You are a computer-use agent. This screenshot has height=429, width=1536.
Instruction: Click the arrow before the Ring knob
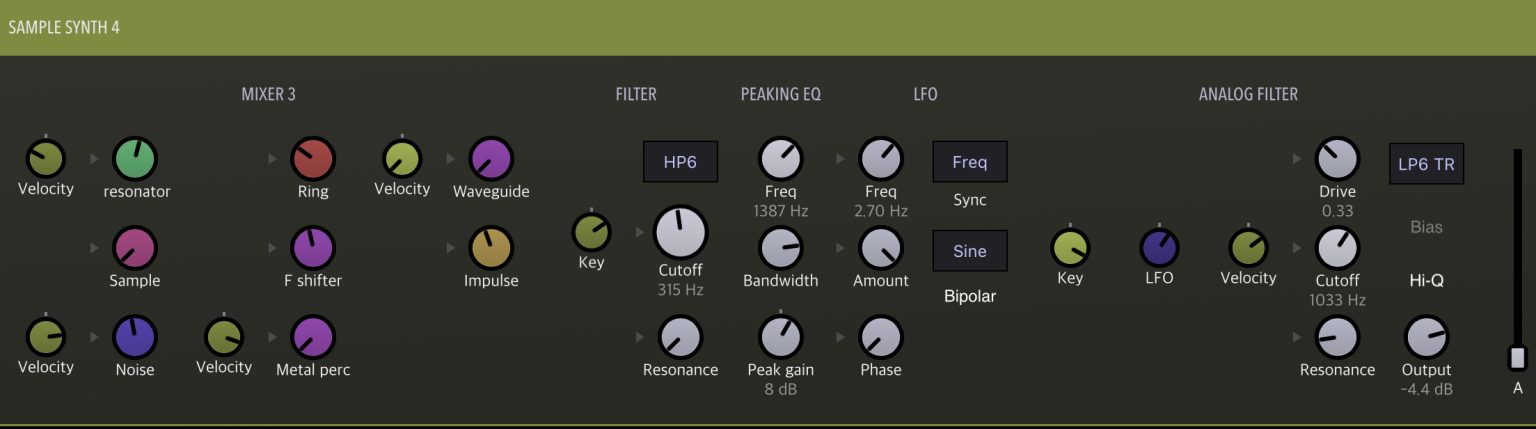tap(272, 159)
